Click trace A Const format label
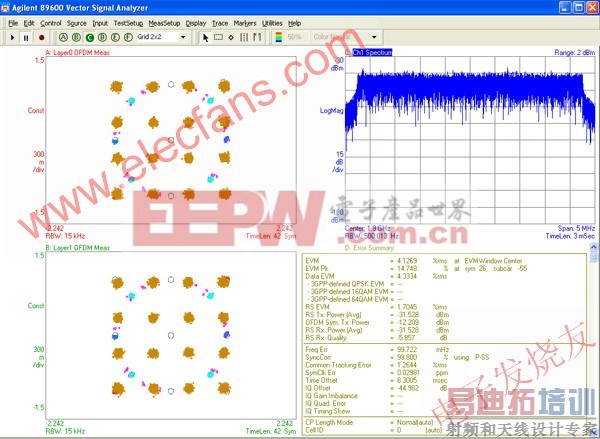This screenshot has width=600, height=439. pyautogui.click(x=36, y=111)
